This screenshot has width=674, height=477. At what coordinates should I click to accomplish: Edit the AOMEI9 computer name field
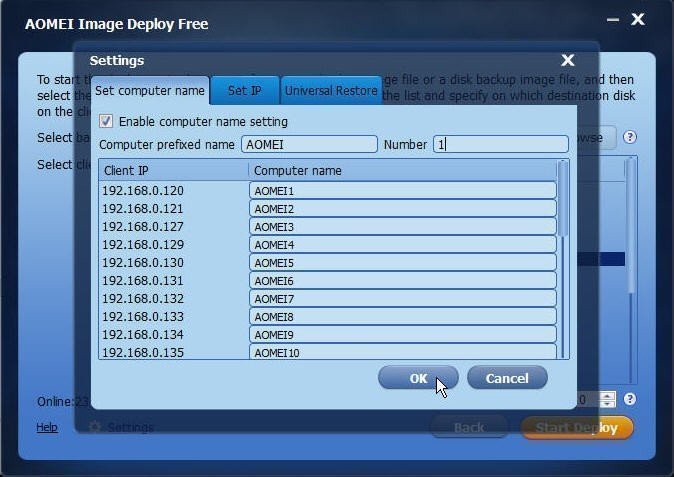click(x=403, y=335)
